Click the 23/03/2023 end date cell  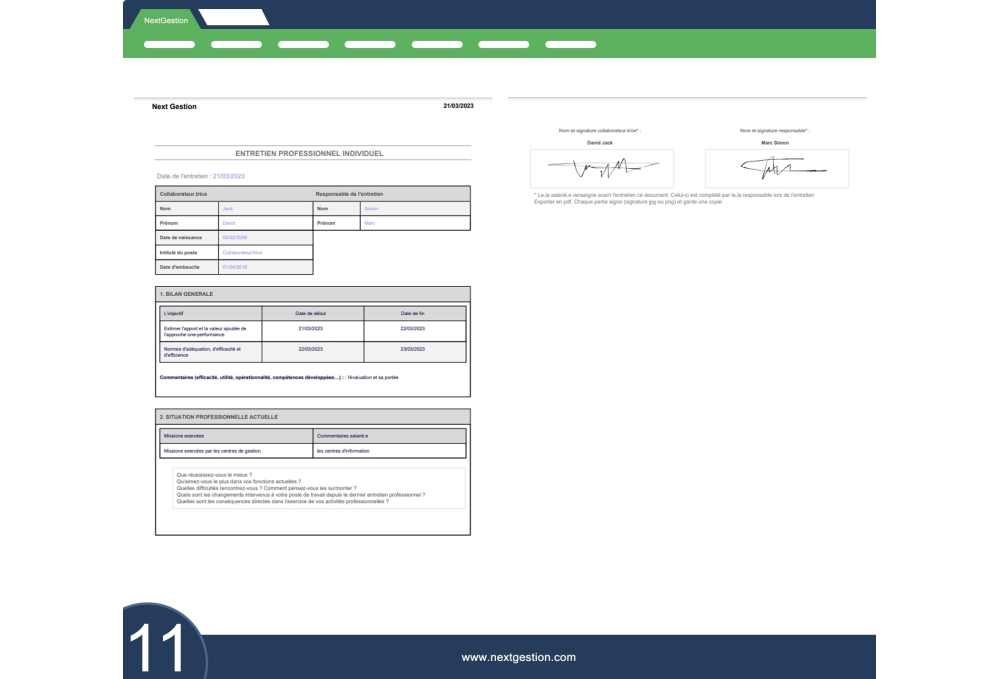click(x=413, y=349)
